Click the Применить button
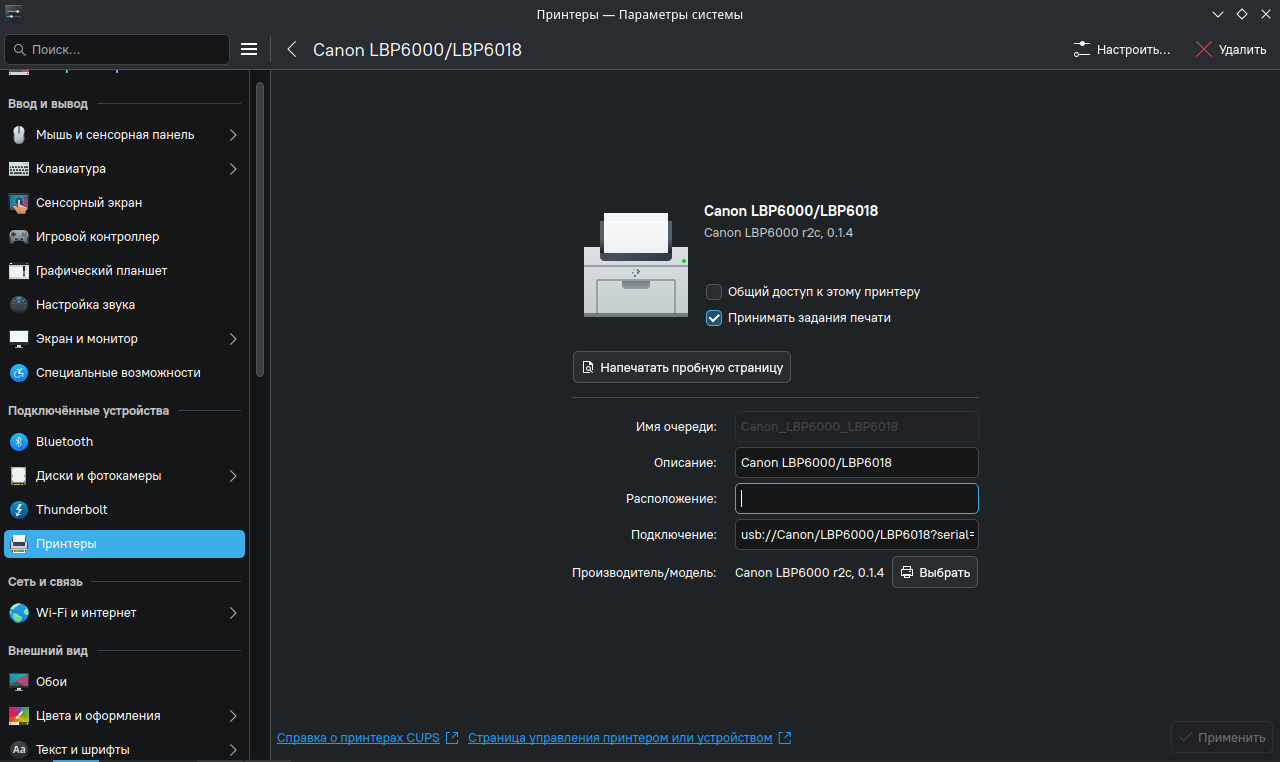The height and width of the screenshot is (762, 1280). click(x=1222, y=738)
